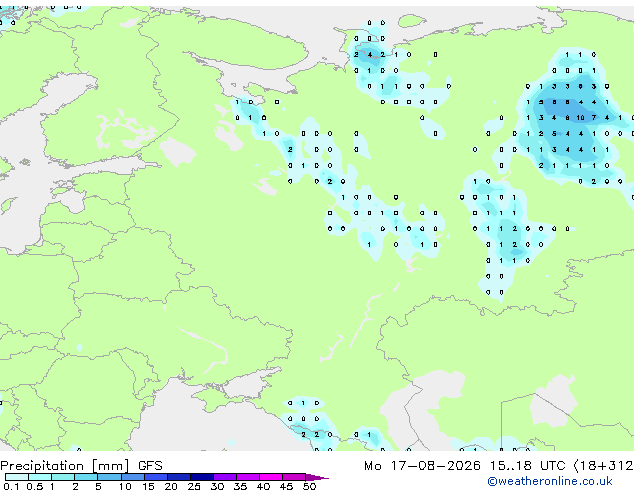Click the 'Precipitation [mm] GFS' title text
This screenshot has width=634, height=490.
[x=81, y=466]
